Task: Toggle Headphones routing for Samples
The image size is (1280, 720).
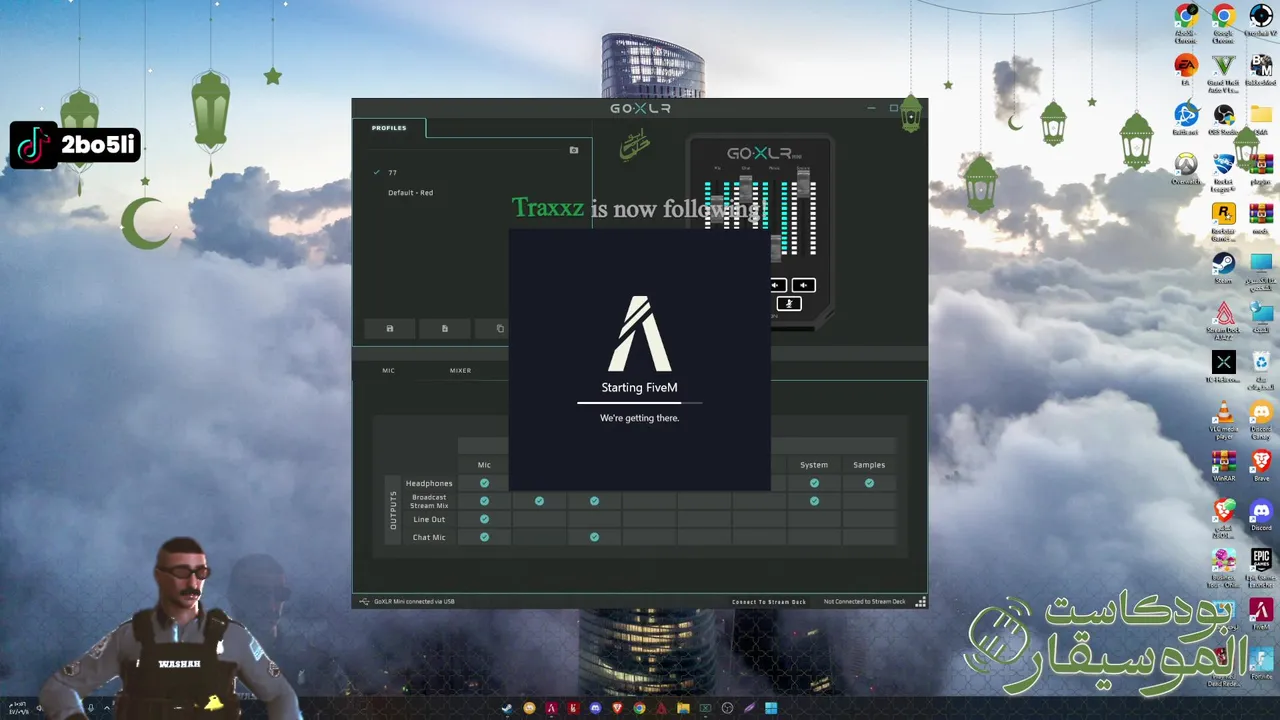Action: click(x=869, y=483)
